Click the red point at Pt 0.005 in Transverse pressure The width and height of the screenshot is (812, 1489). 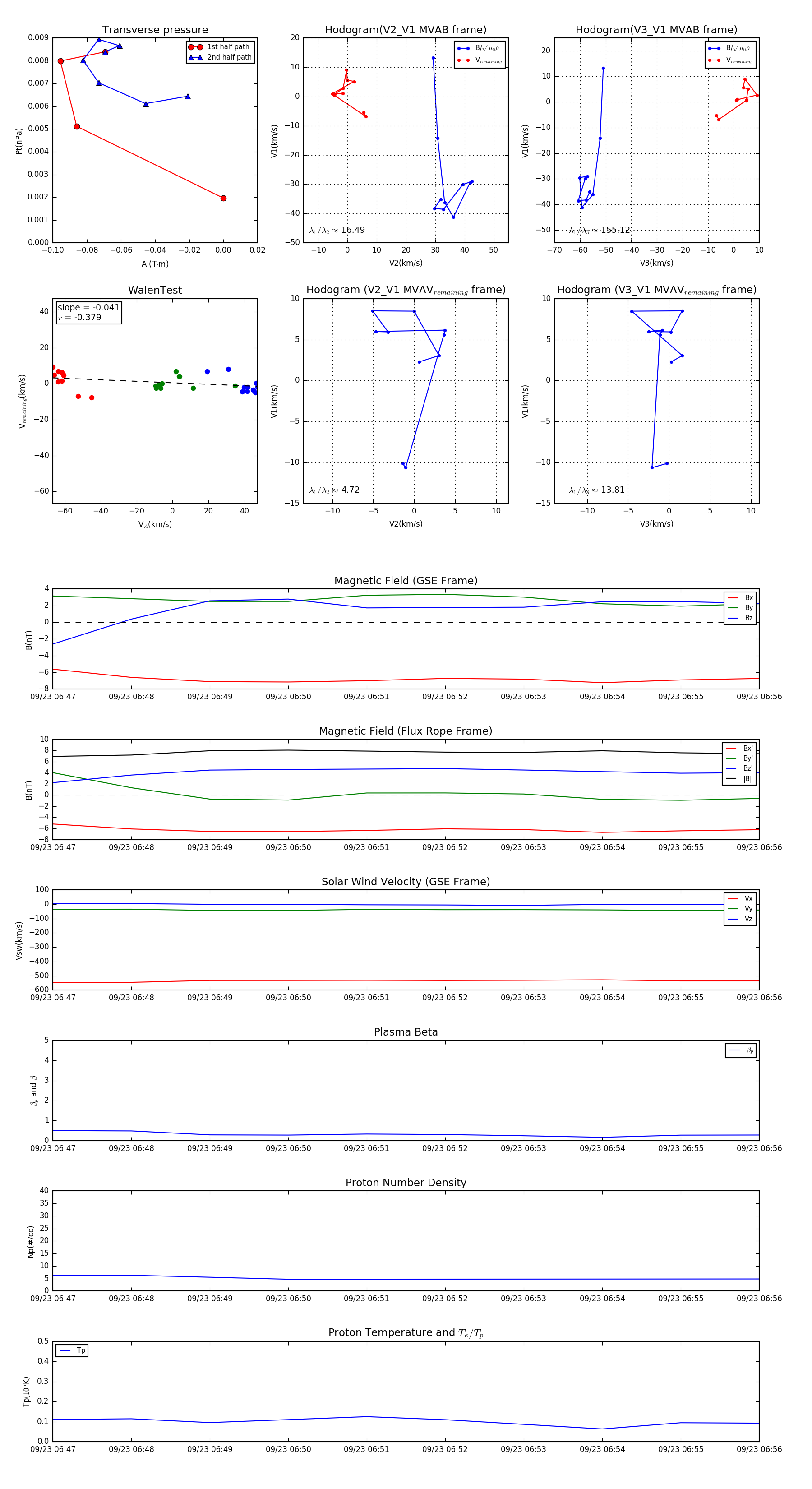77,127
